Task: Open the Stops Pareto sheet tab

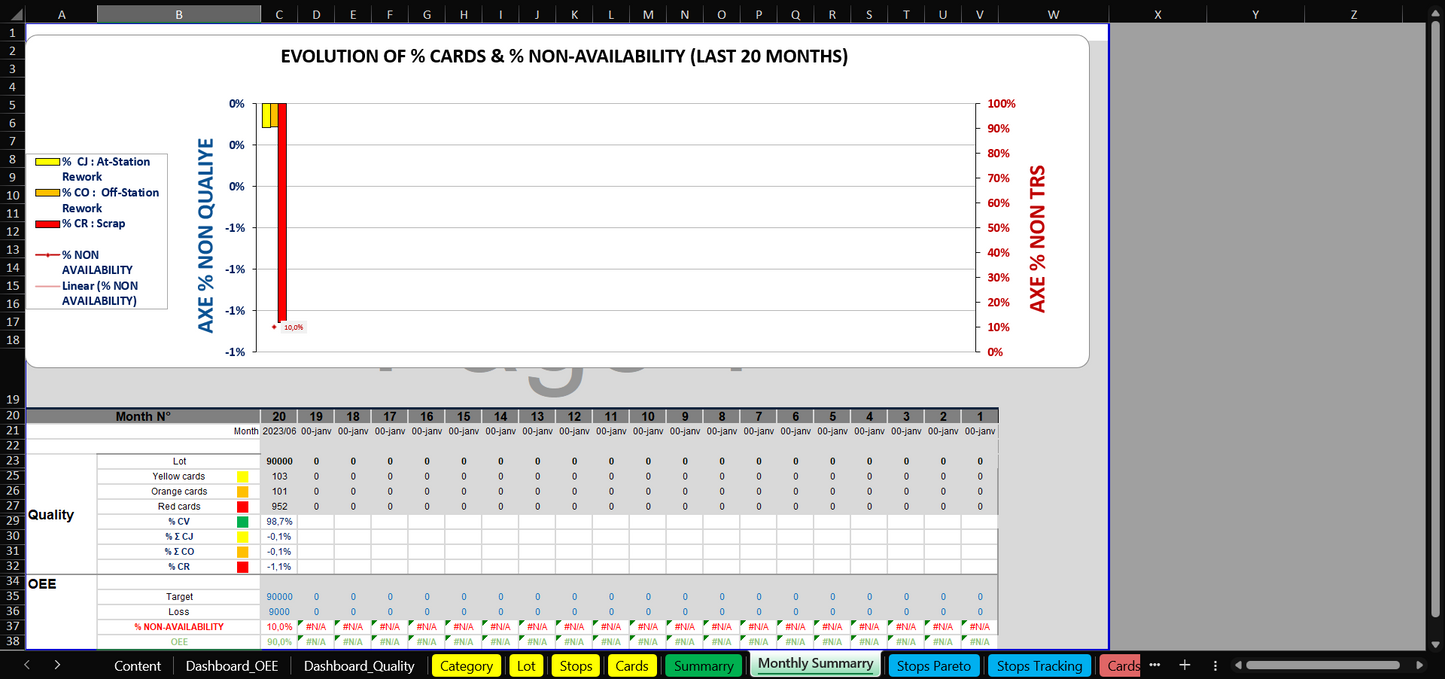Action: (933, 666)
